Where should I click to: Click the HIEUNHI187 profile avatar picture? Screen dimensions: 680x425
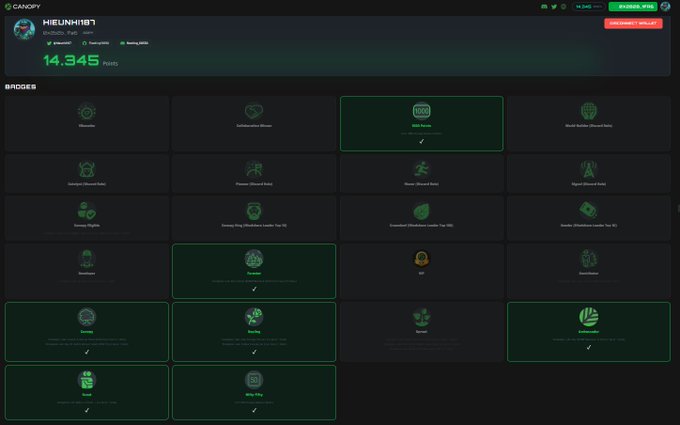point(24,29)
